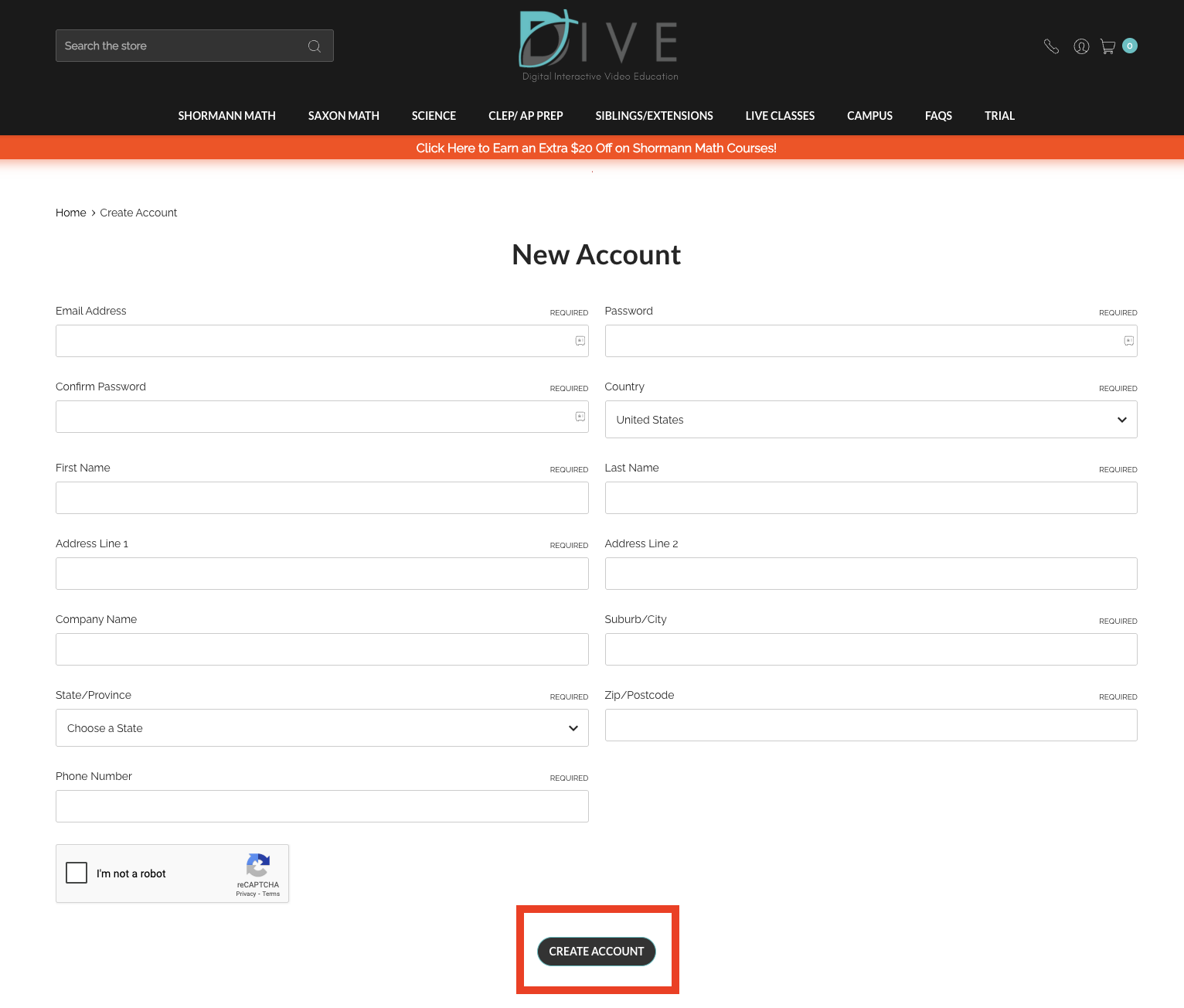Open the Trial menu item
The image size is (1184, 1008).
(x=999, y=116)
